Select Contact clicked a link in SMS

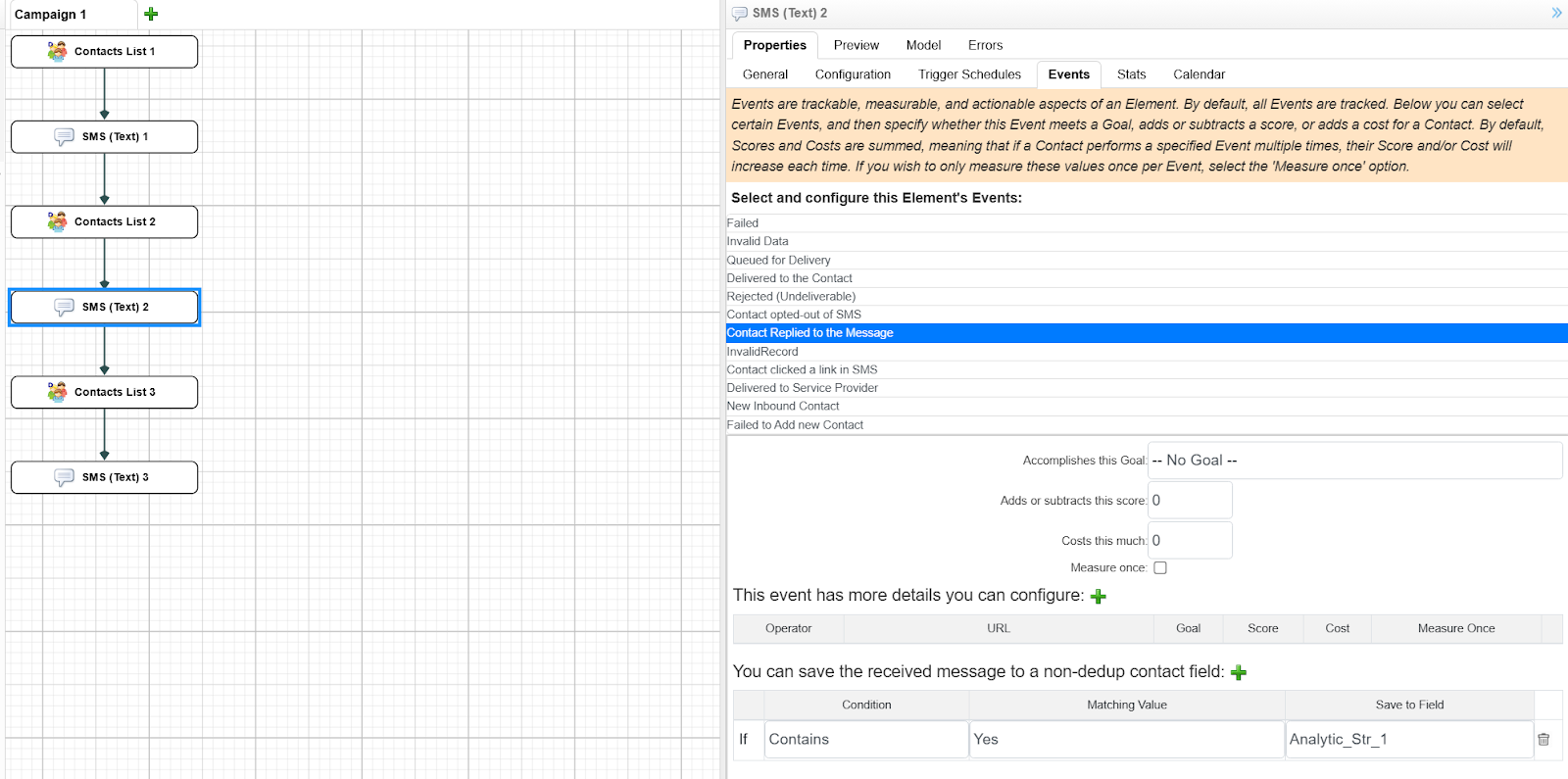coord(1147,369)
